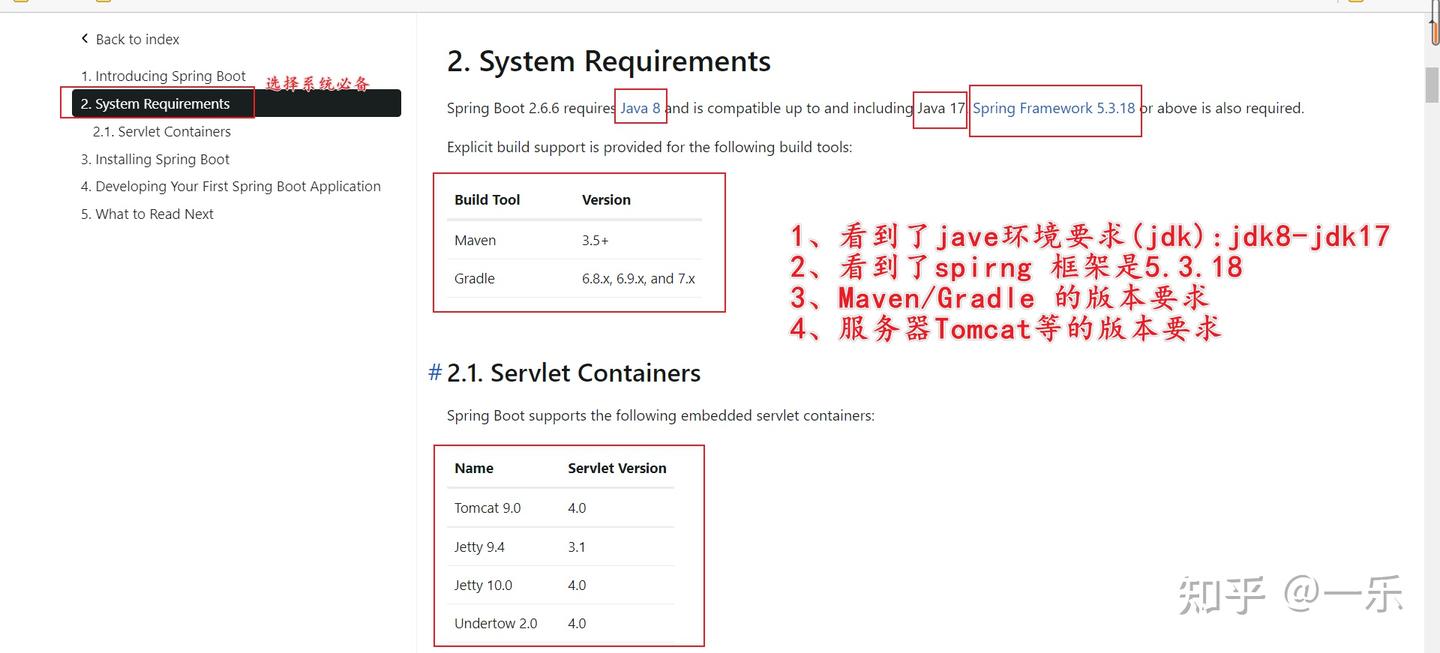Open 5. What to Read Next
The height and width of the screenshot is (653, 1440).
coord(147,214)
